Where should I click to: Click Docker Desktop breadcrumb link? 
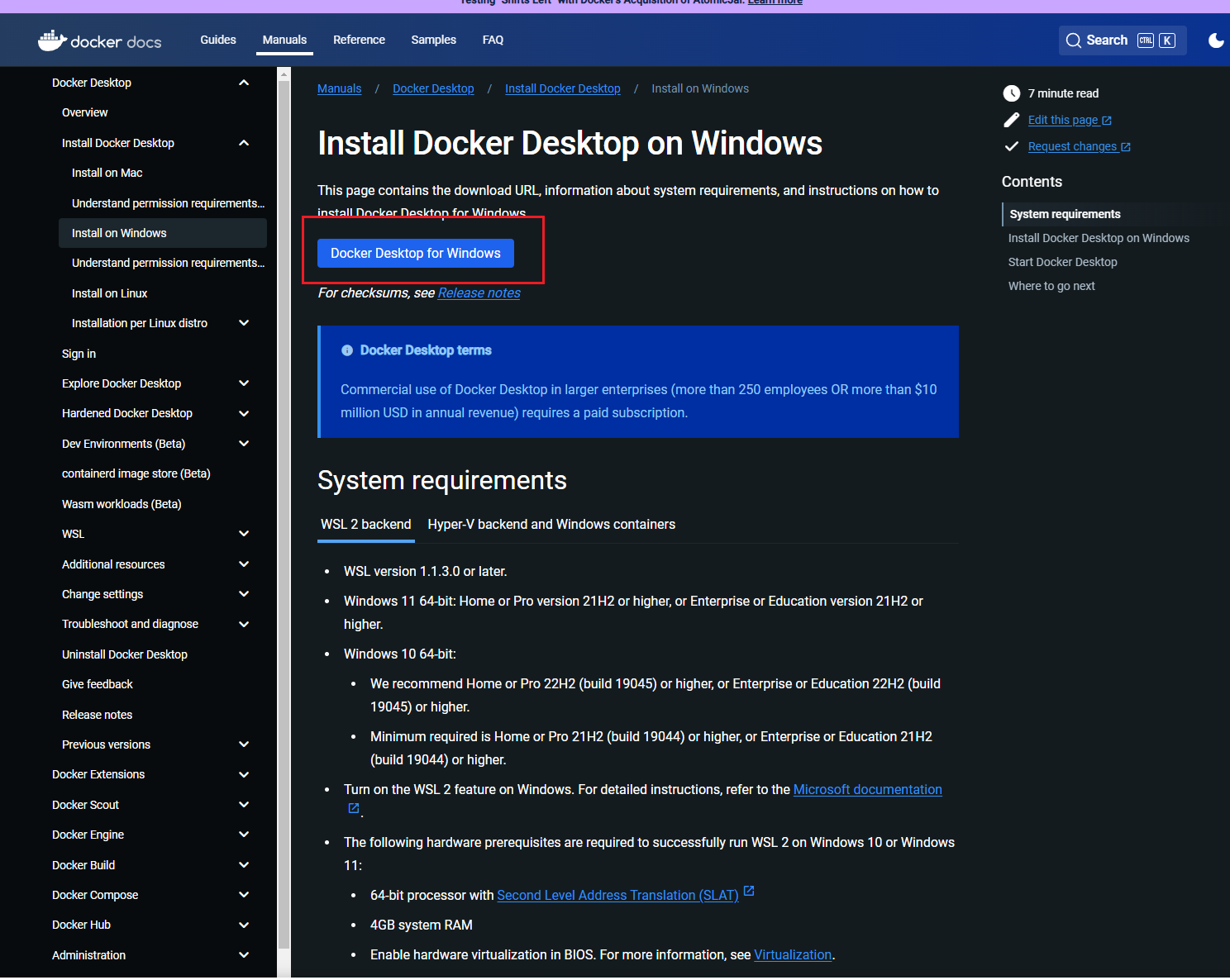point(433,88)
